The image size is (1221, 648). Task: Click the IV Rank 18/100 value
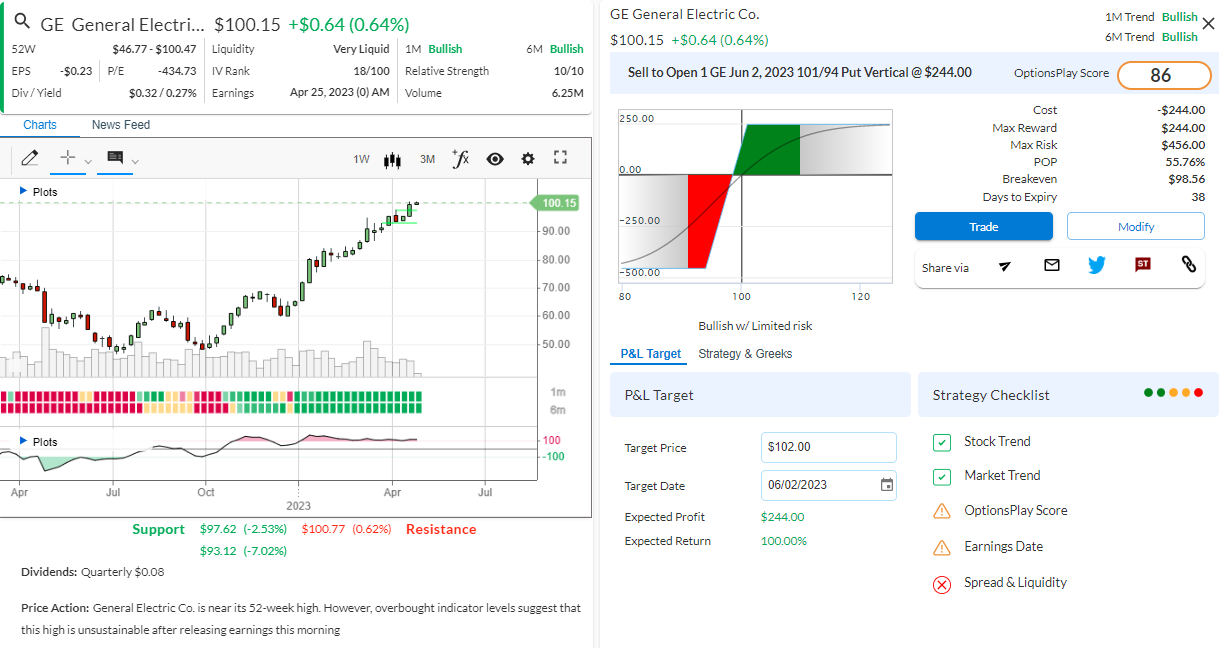coord(371,71)
